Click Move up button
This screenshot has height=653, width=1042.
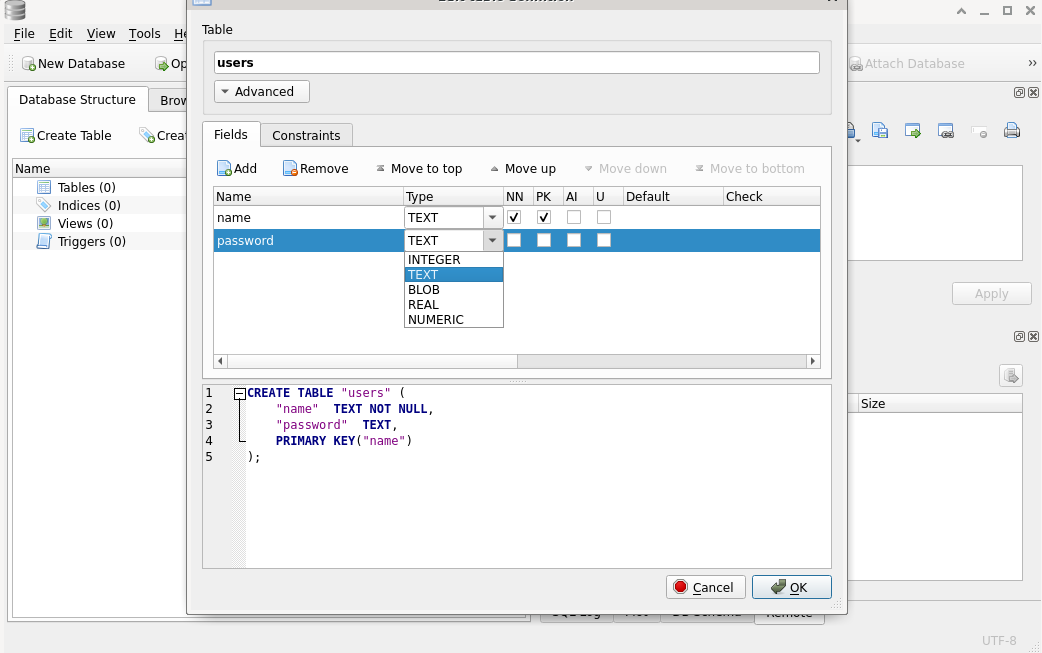(x=523, y=169)
